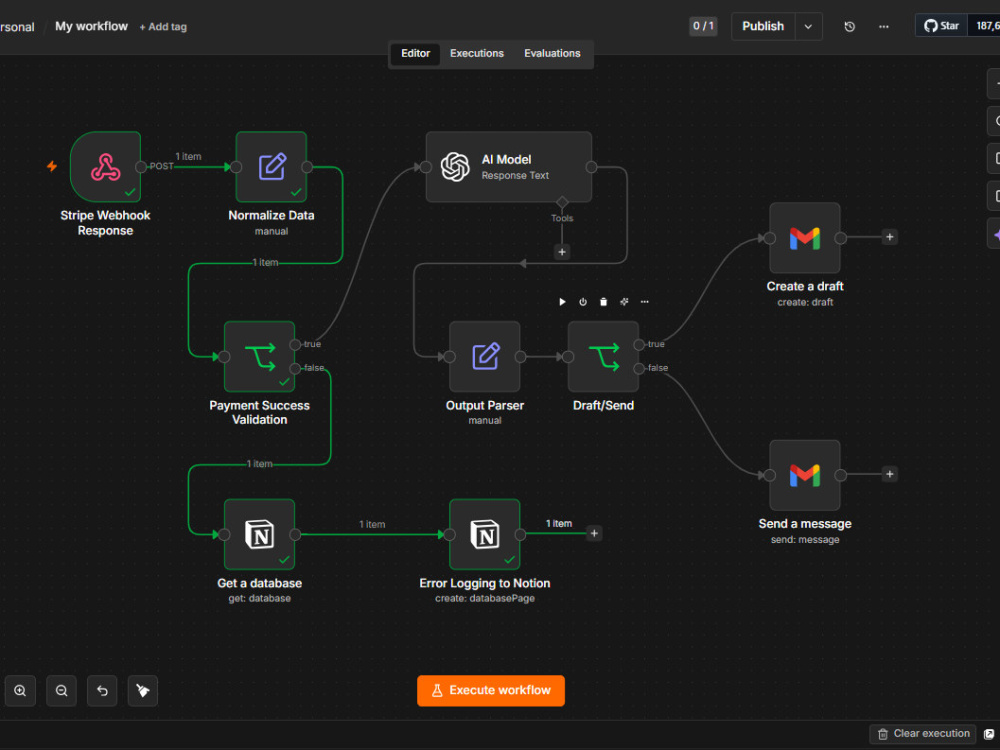
Task: Open the Get a database Notion node
Action: pyautogui.click(x=259, y=534)
